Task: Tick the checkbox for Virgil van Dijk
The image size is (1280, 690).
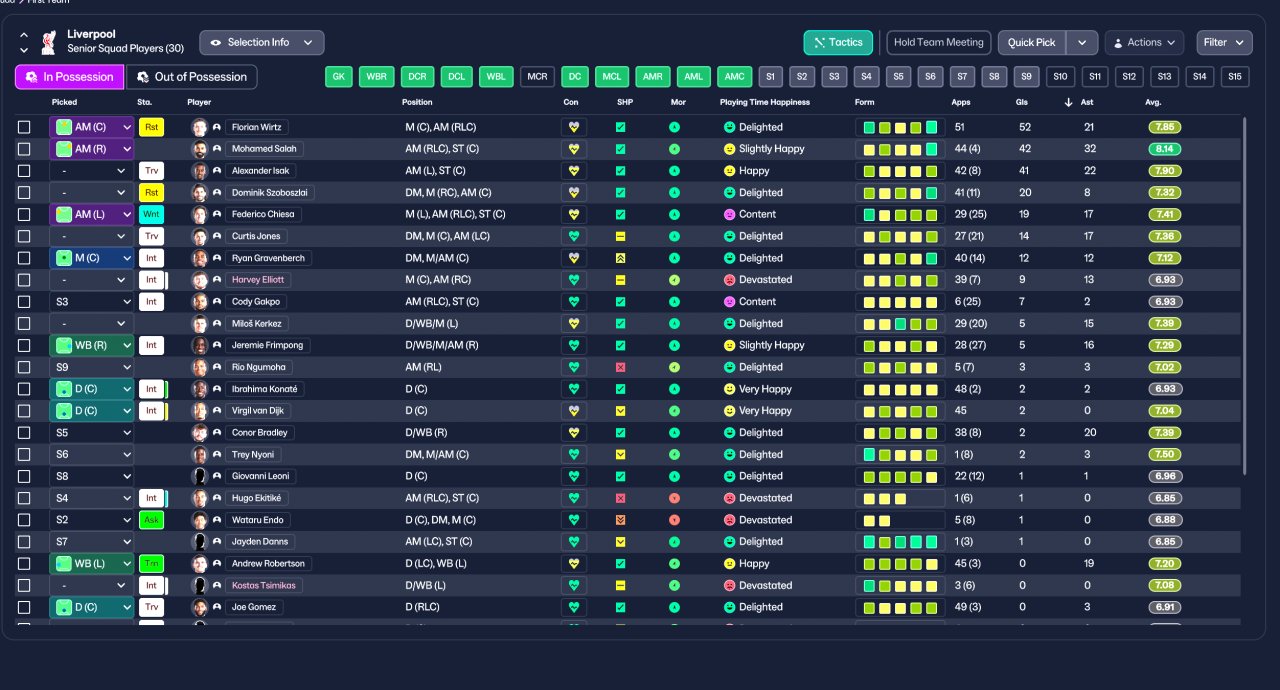Action: (24, 411)
